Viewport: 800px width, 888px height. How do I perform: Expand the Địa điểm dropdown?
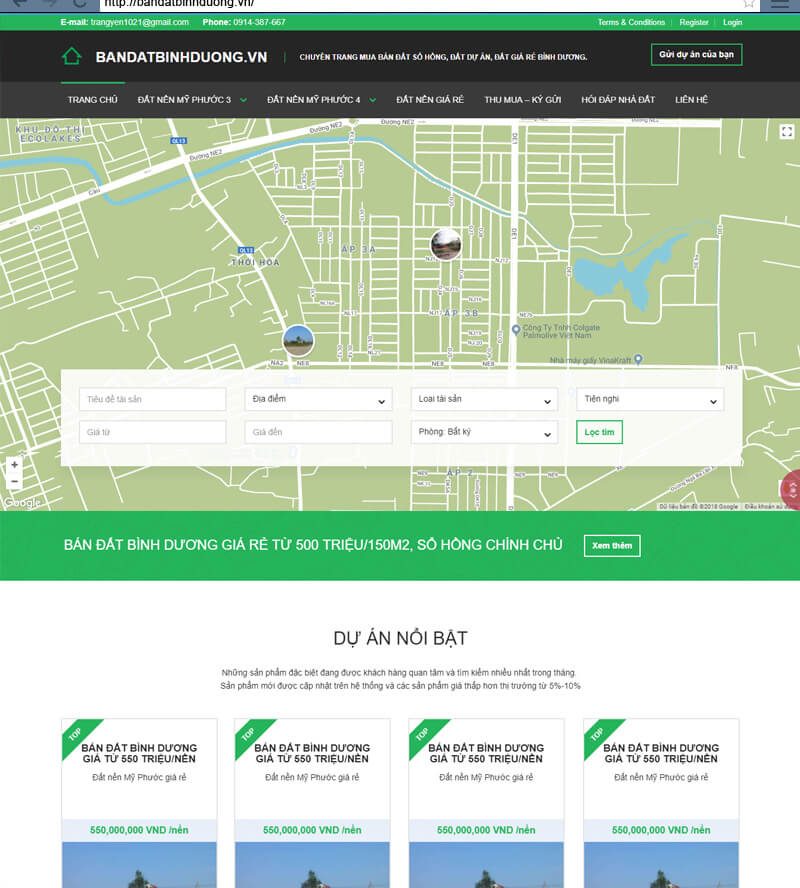[x=318, y=400]
